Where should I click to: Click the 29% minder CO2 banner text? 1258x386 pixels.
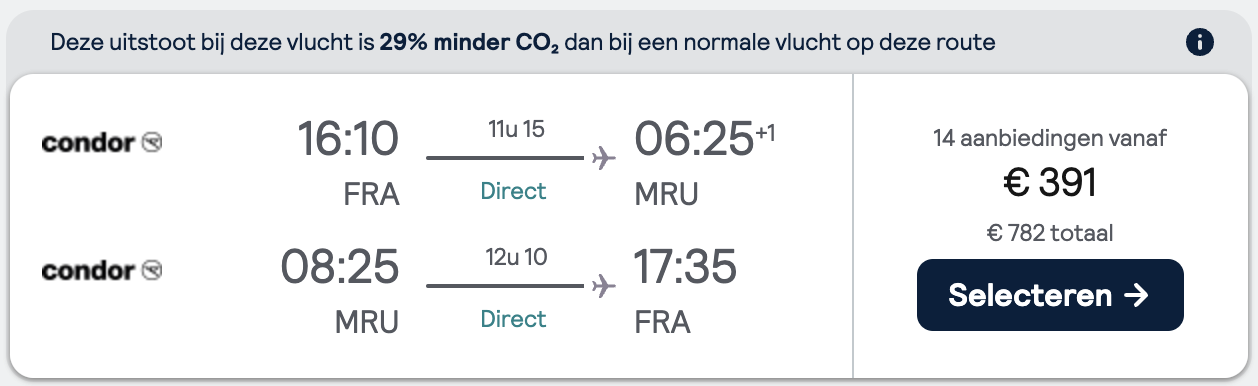coord(469,43)
